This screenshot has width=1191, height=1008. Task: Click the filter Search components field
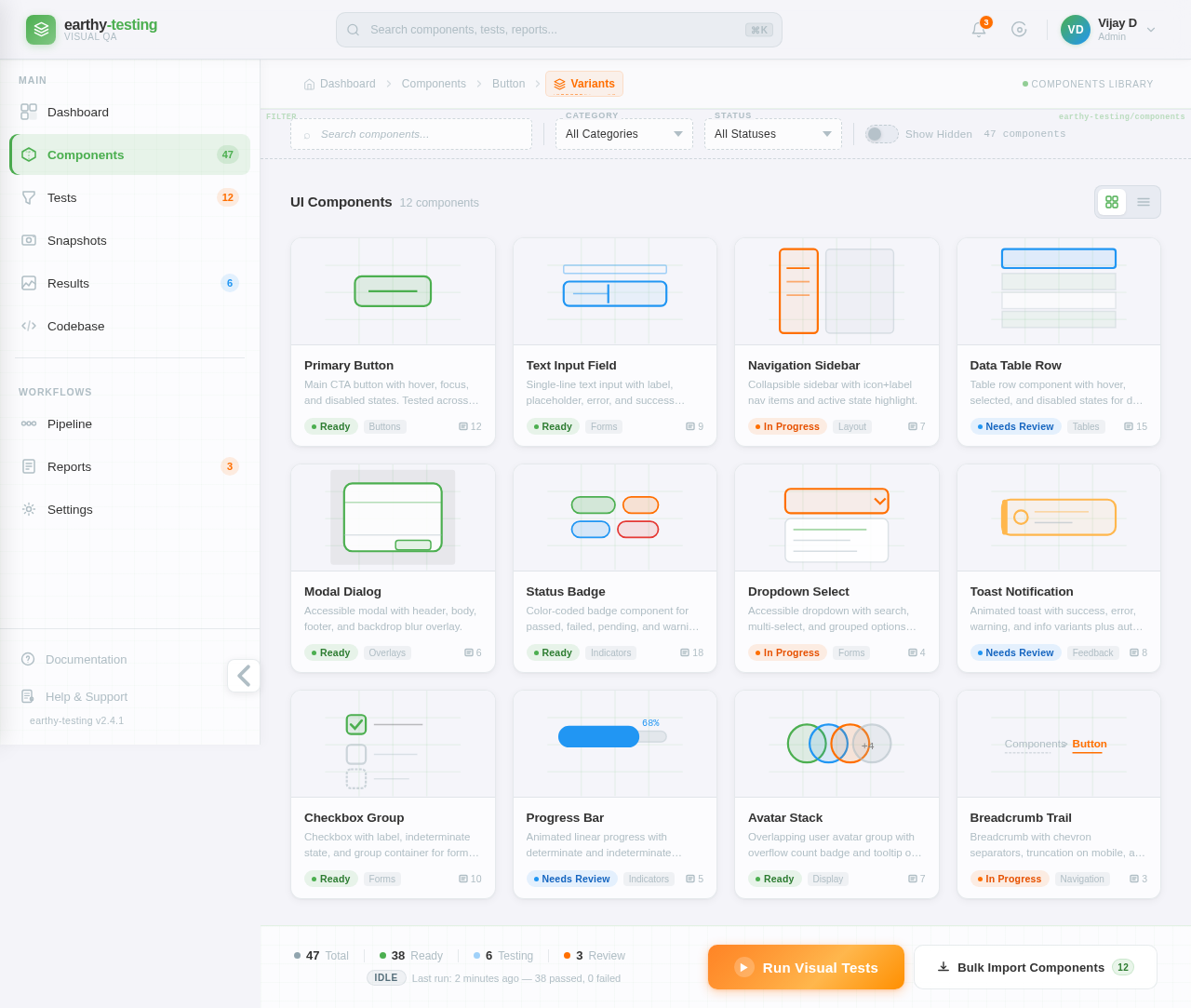coord(411,134)
